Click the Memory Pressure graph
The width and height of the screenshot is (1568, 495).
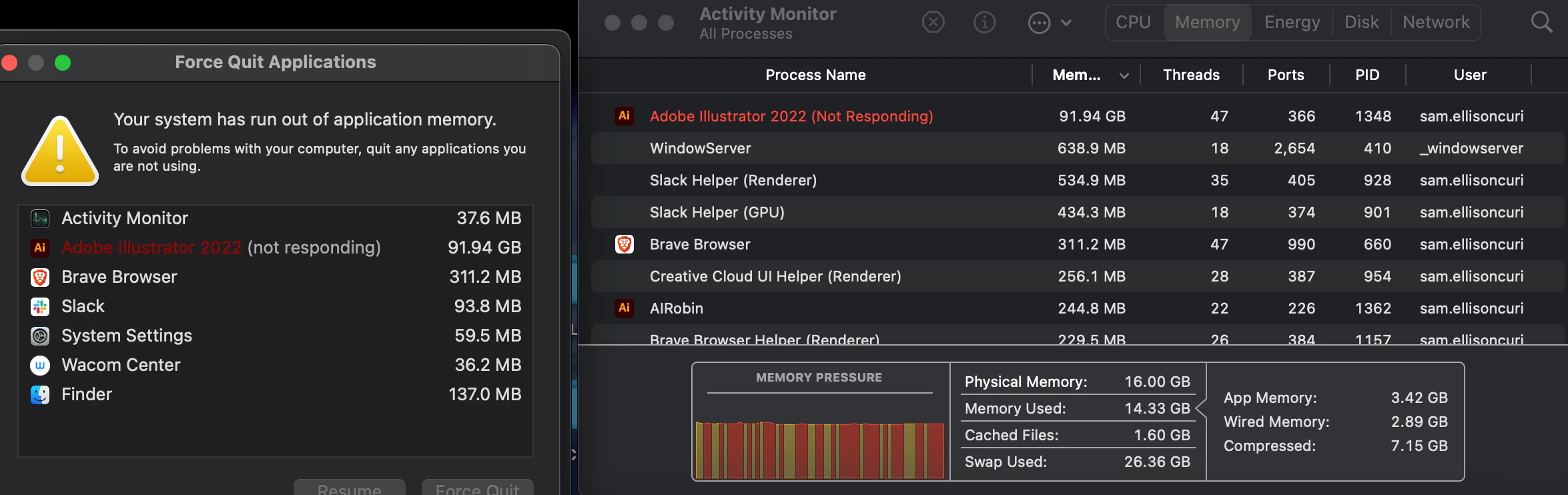point(819,450)
